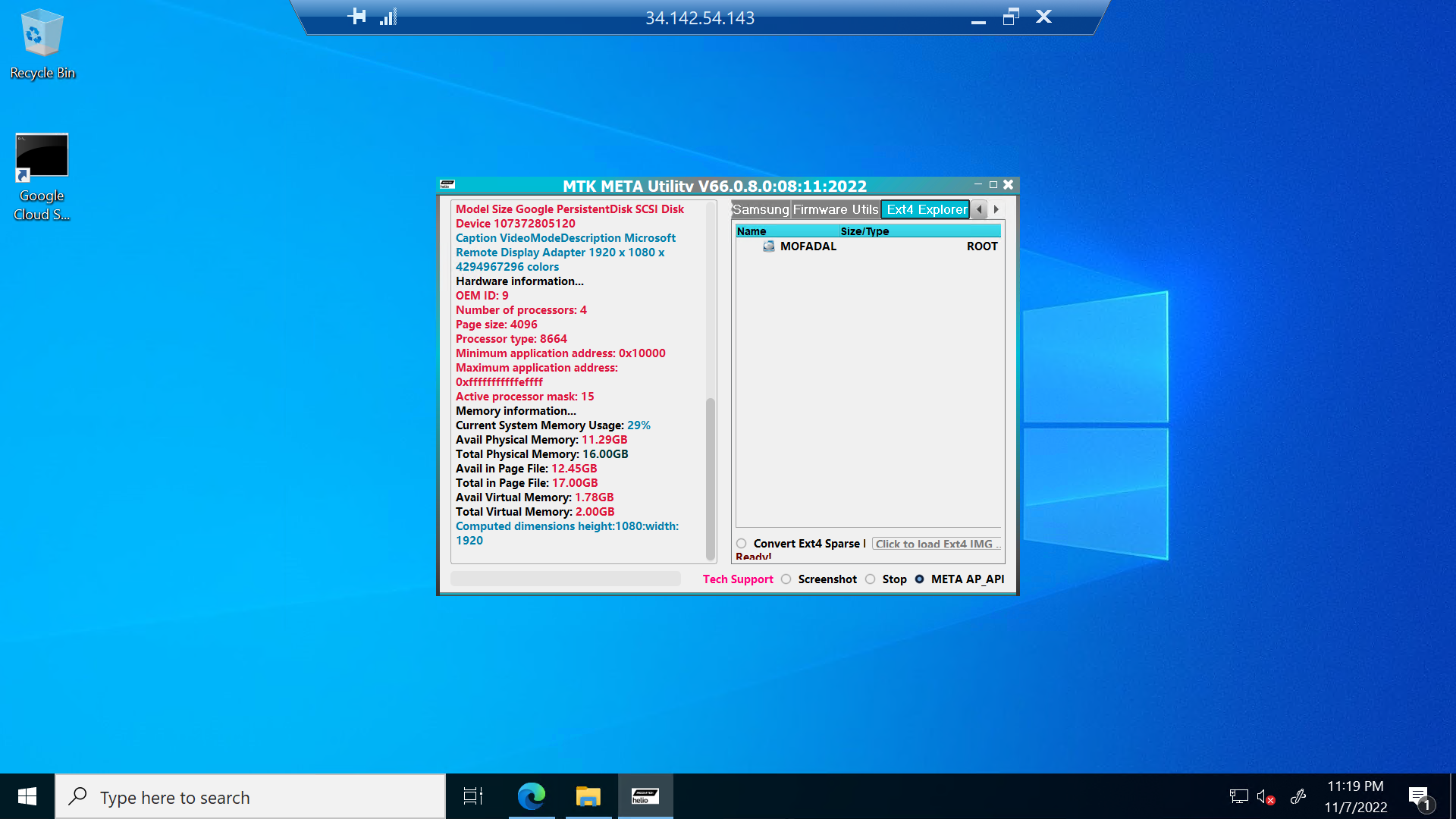Click the 'Minimum application address: 0x10000' line
This screenshot has height=819, width=1456.
click(x=560, y=353)
